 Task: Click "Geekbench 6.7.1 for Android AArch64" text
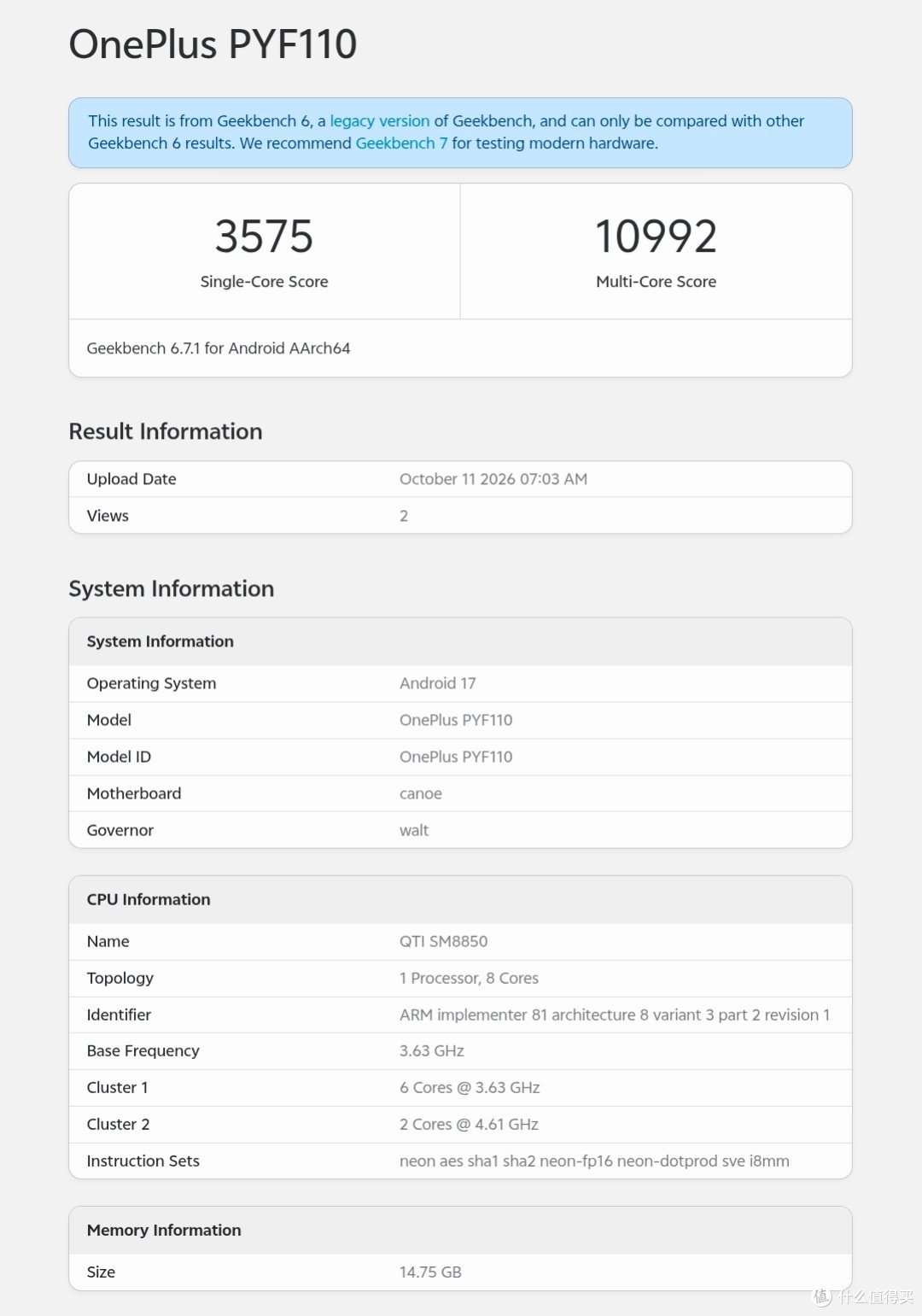[219, 348]
